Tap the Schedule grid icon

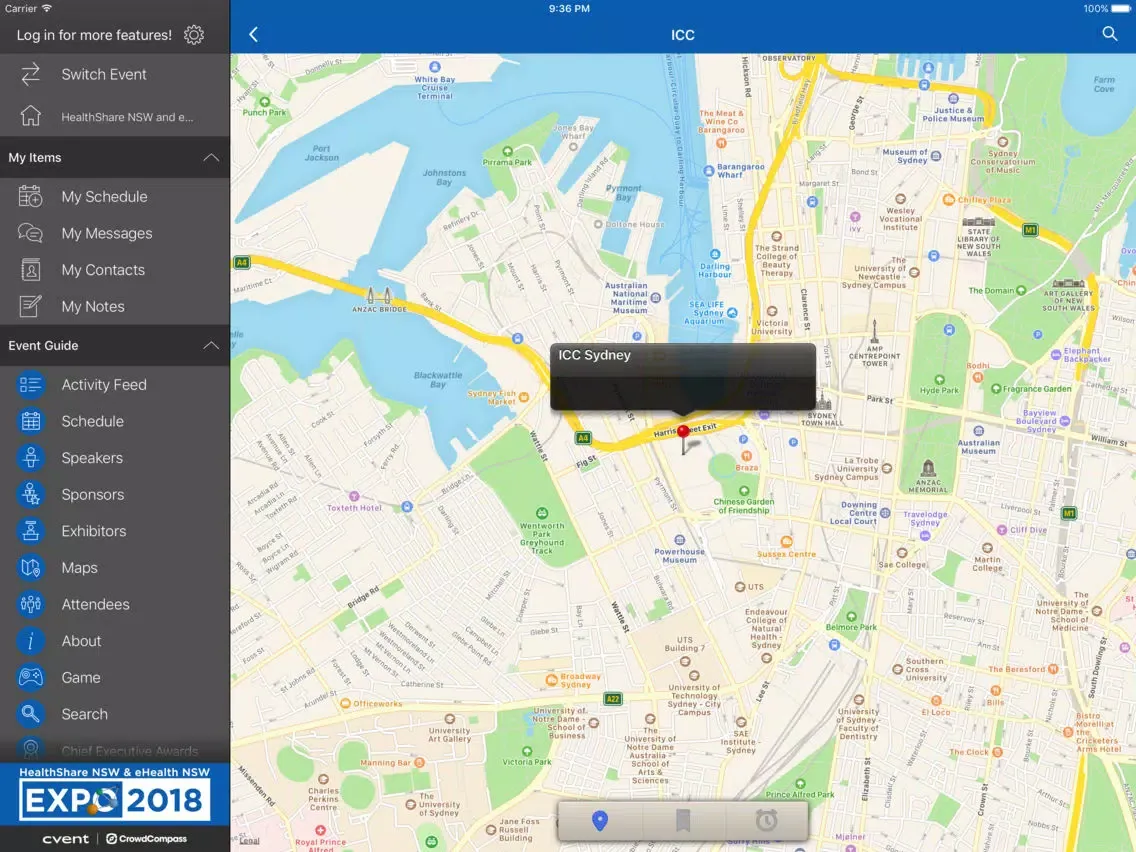[x=30, y=421]
